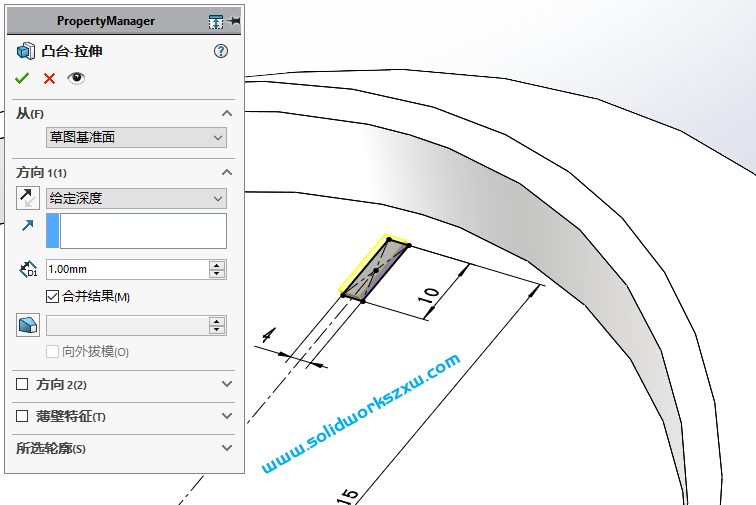Click the 1.00mm depth input field
The image size is (756, 505).
(x=128, y=269)
